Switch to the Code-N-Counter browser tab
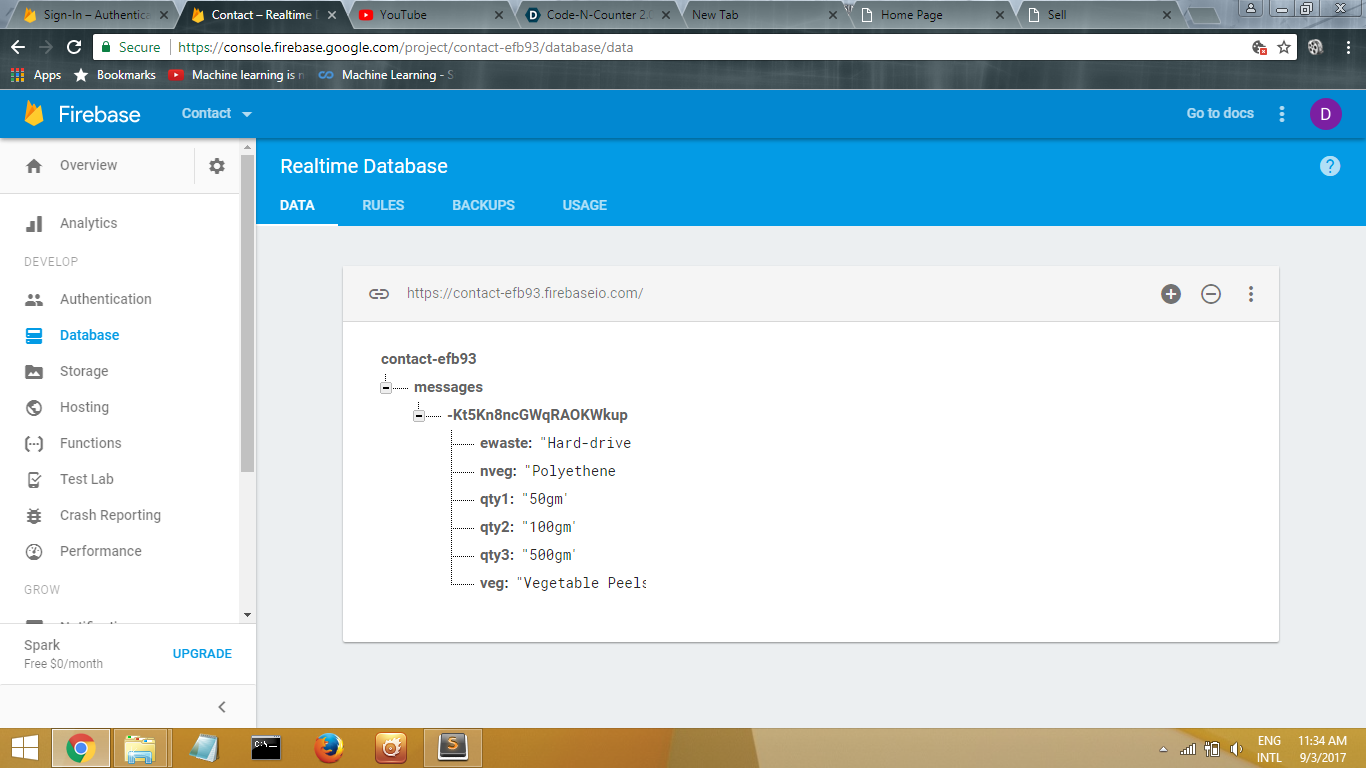Image resolution: width=1366 pixels, height=768 pixels. (x=596, y=15)
